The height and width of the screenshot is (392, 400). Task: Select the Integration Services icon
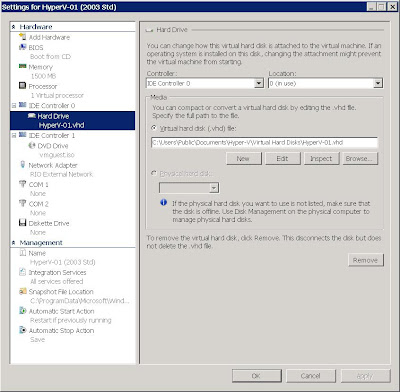click(x=22, y=272)
